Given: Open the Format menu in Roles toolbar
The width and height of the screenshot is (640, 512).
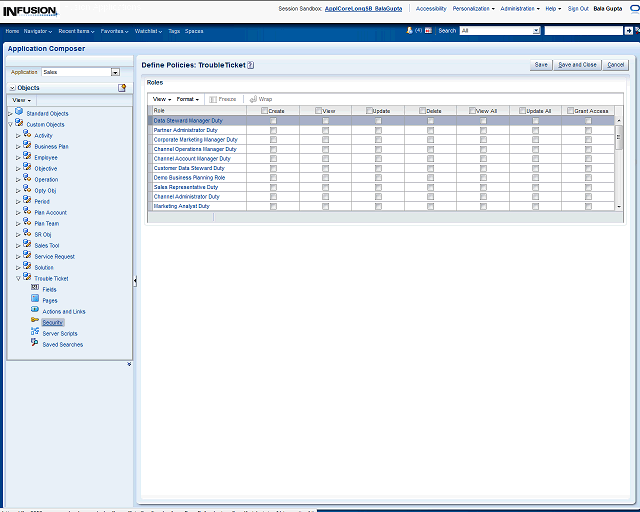Looking at the screenshot, I should click(x=188, y=99).
